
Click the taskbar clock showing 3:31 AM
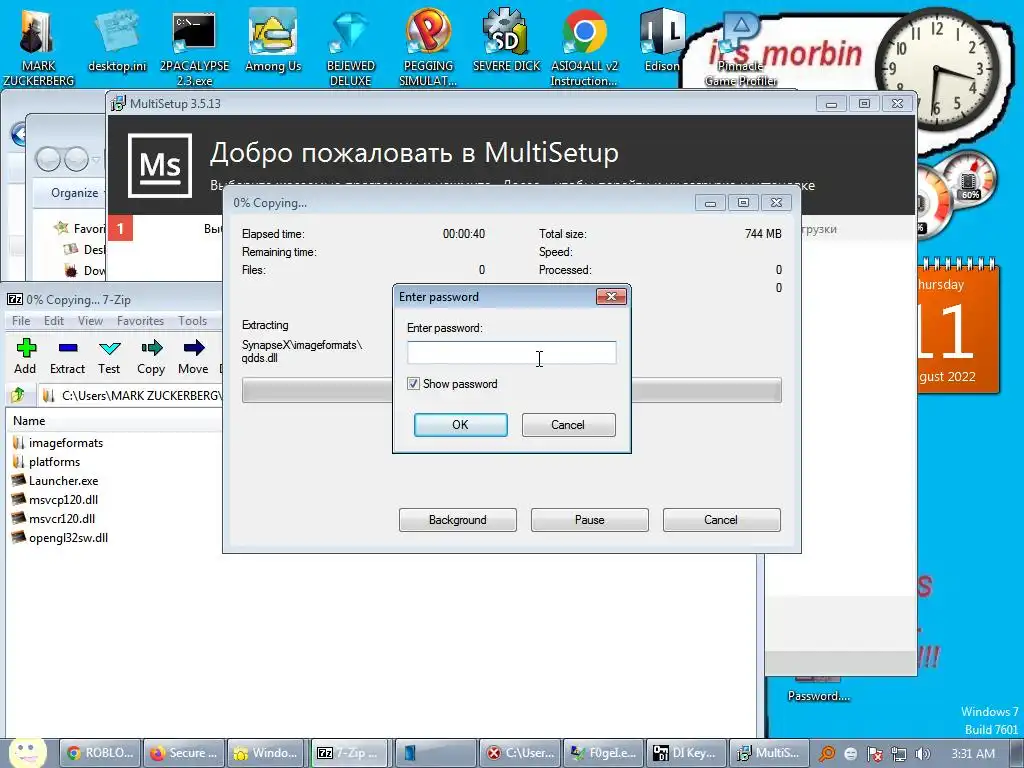(x=973, y=754)
